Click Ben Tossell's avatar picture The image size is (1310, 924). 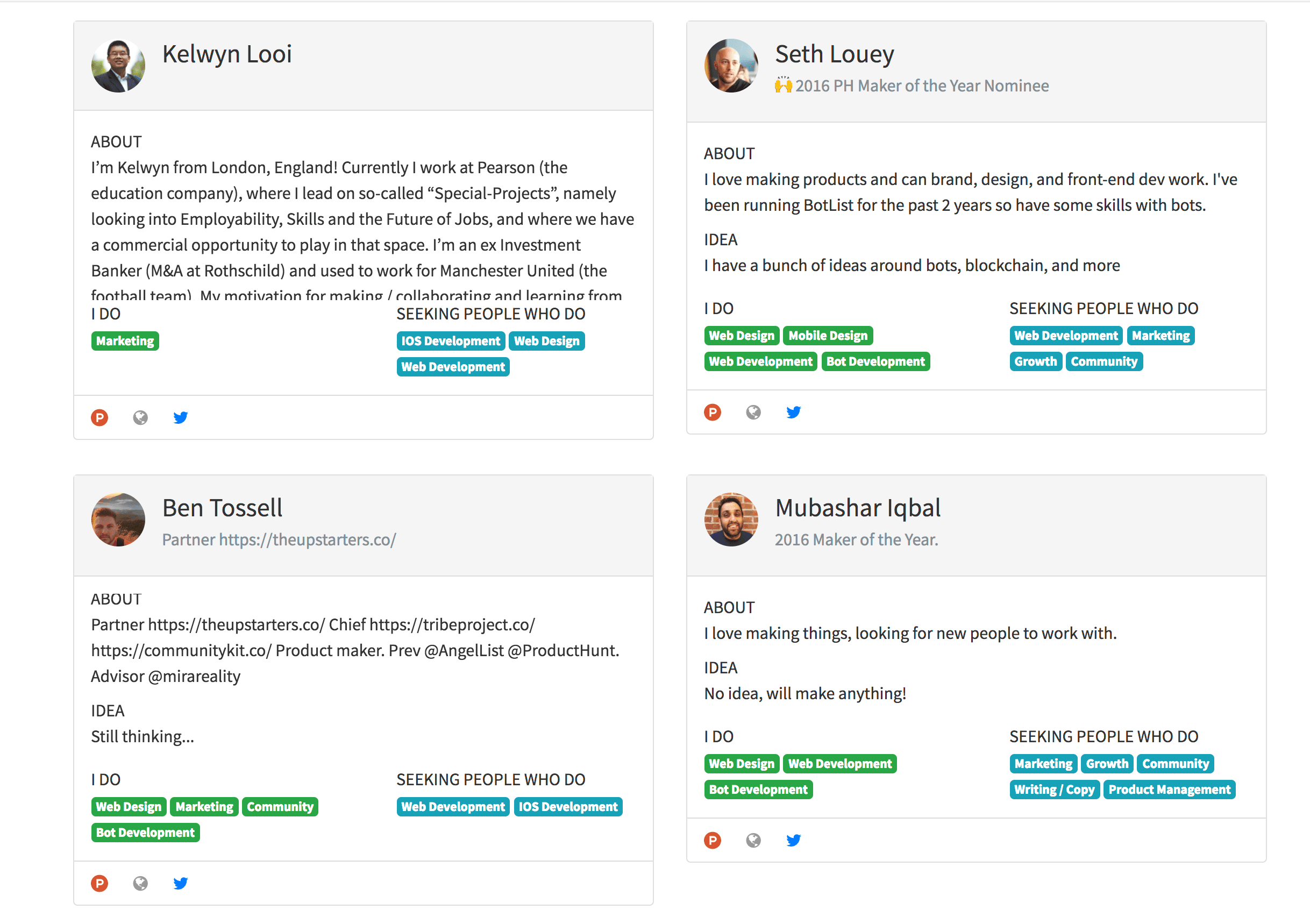(x=118, y=520)
